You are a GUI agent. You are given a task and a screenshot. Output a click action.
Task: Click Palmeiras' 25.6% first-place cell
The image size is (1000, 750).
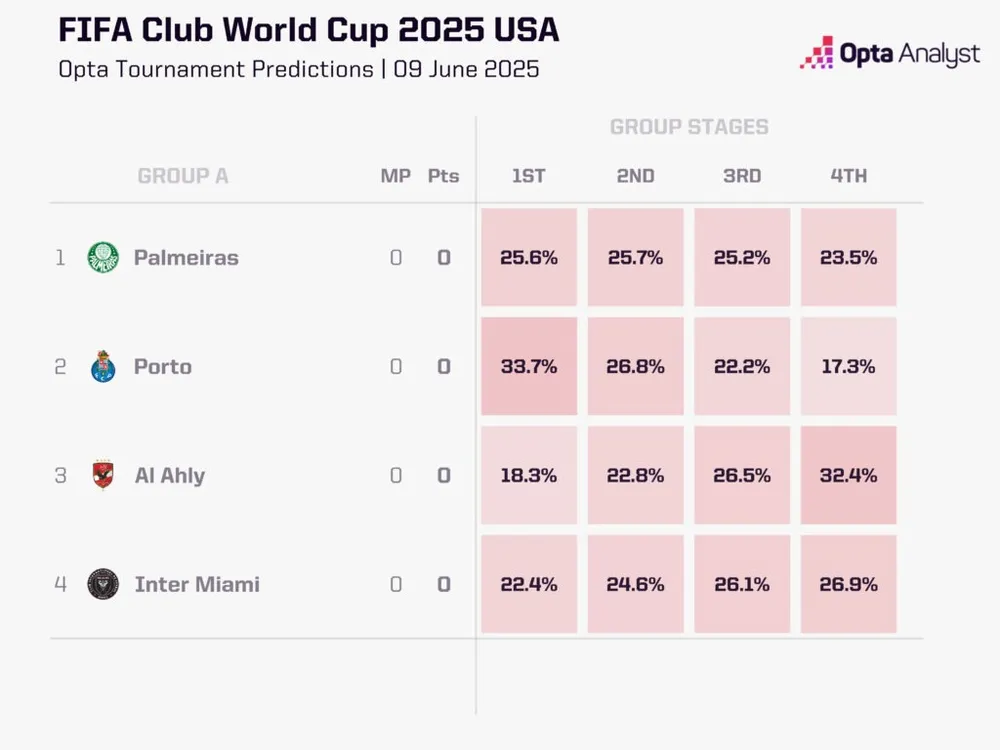point(529,257)
